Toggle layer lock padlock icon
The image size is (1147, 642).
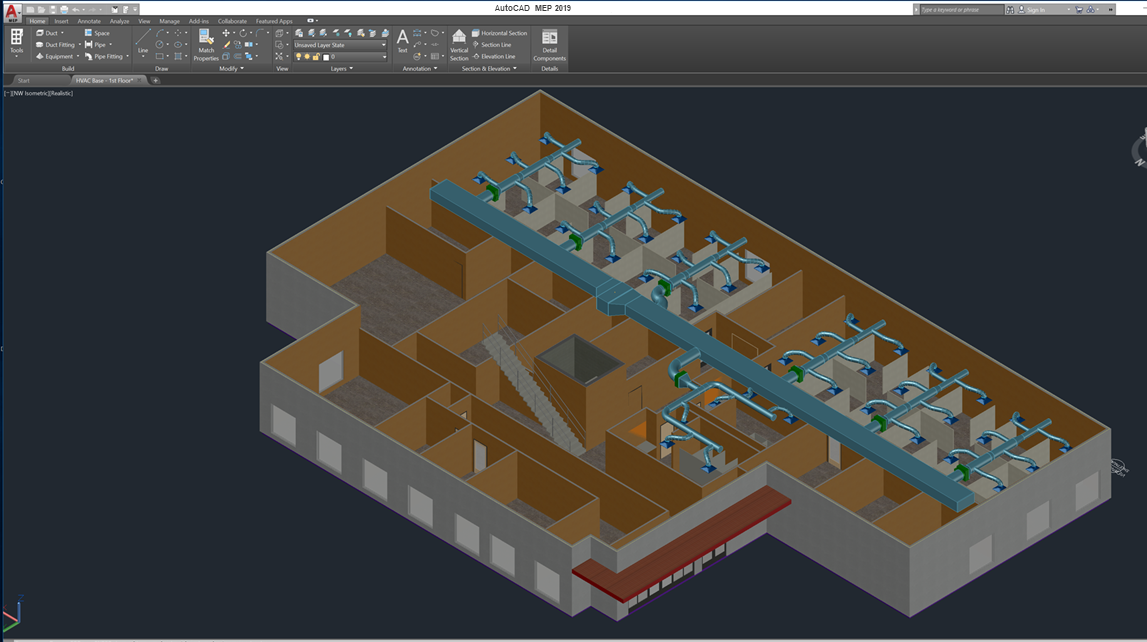[316, 57]
